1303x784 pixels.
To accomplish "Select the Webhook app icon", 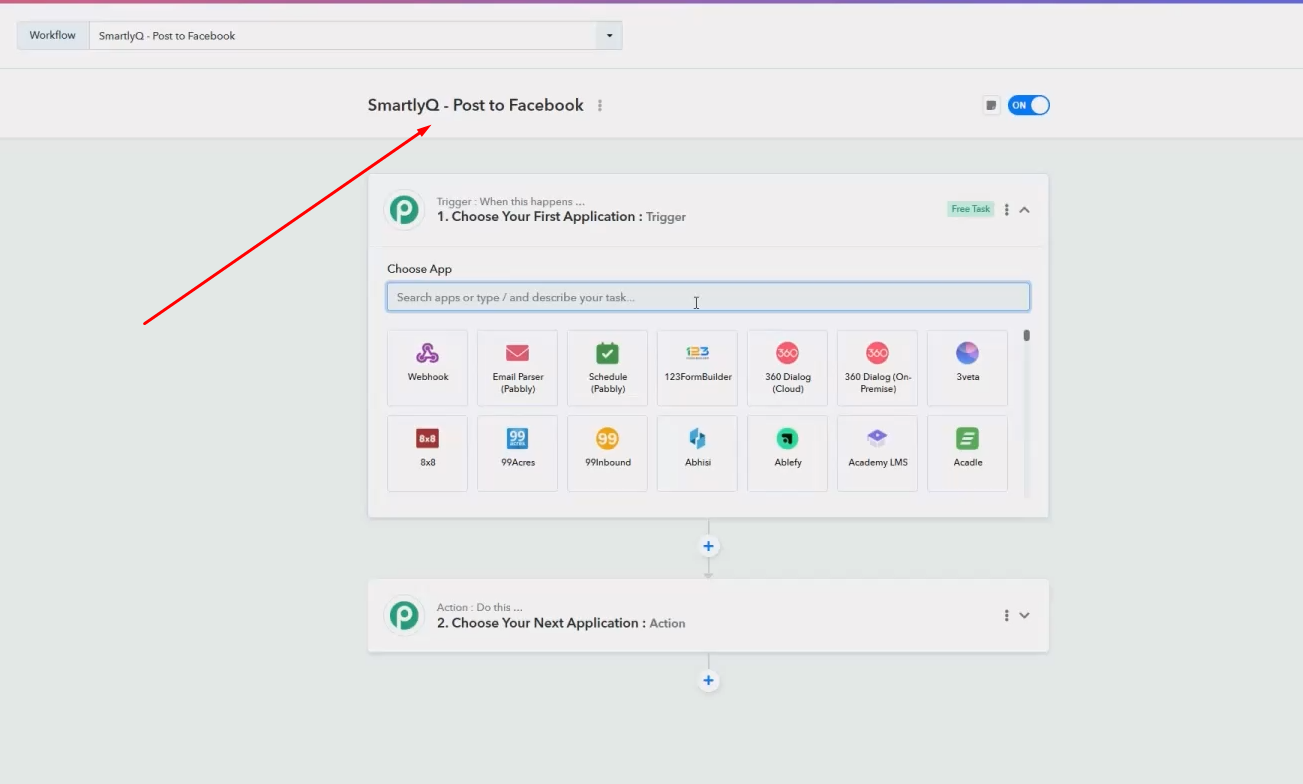I will point(427,368).
